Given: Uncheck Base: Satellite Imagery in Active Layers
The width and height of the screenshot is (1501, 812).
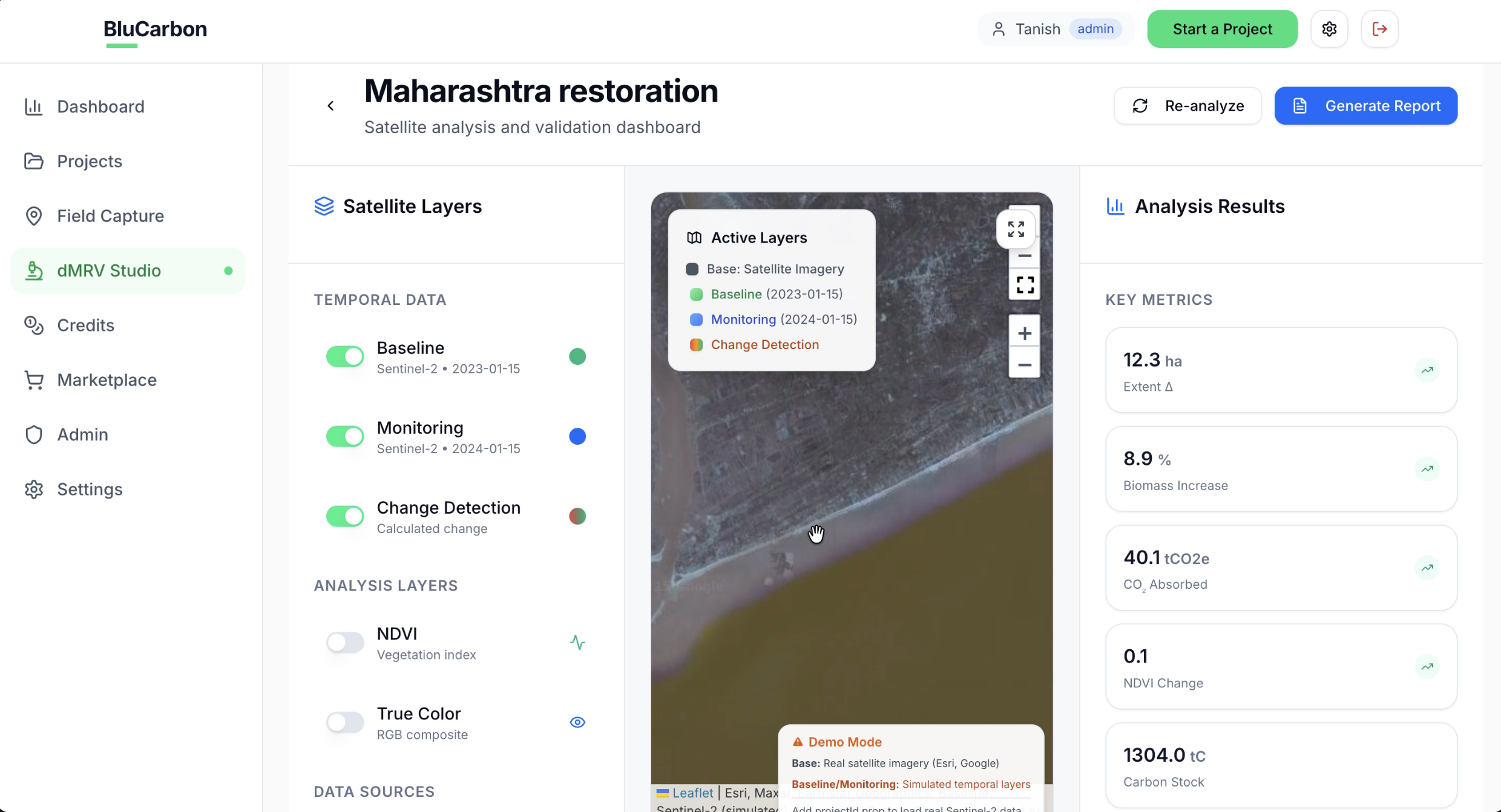Looking at the screenshot, I should 692,269.
